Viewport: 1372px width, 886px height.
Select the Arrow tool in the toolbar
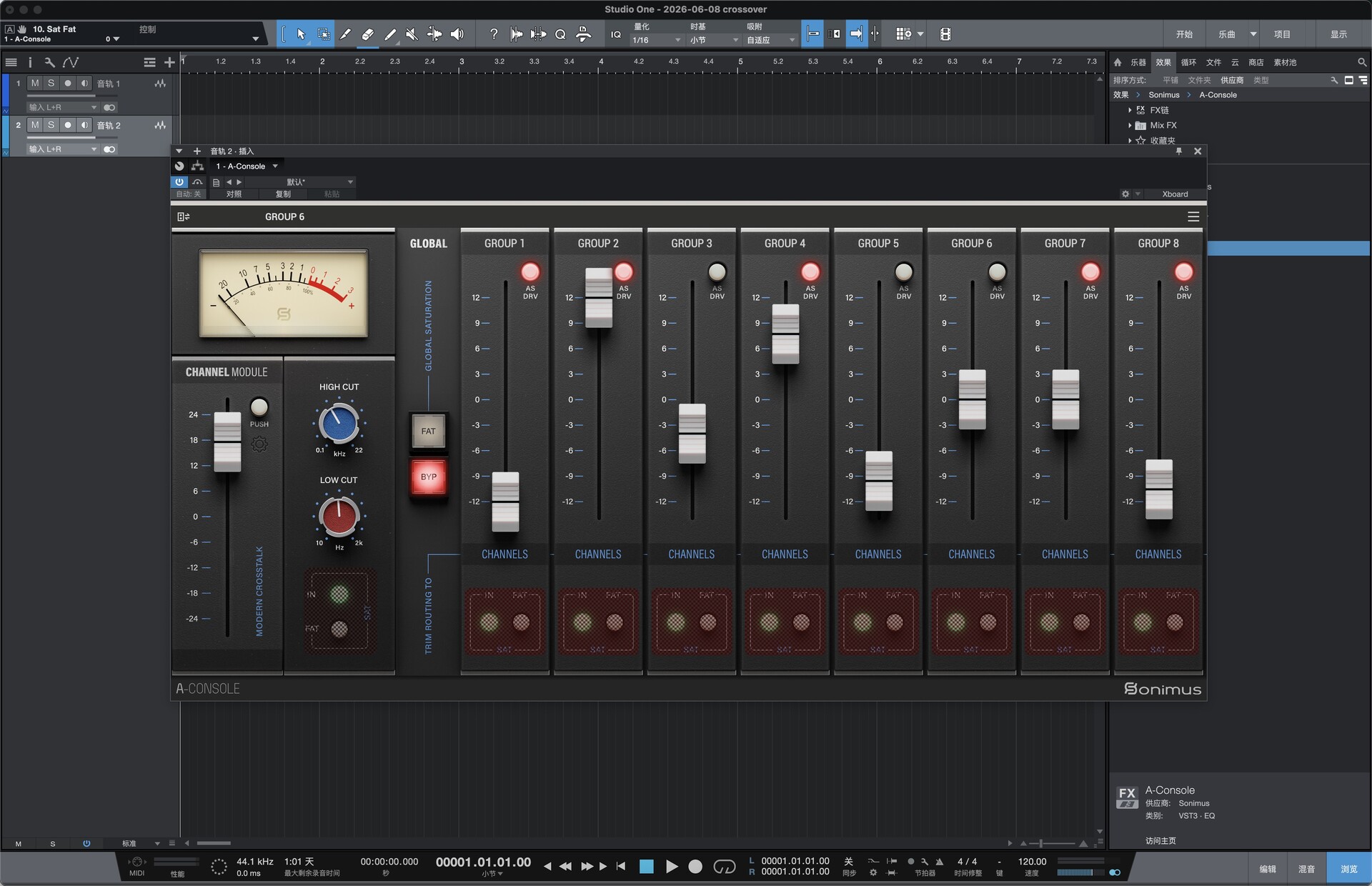pyautogui.click(x=301, y=34)
